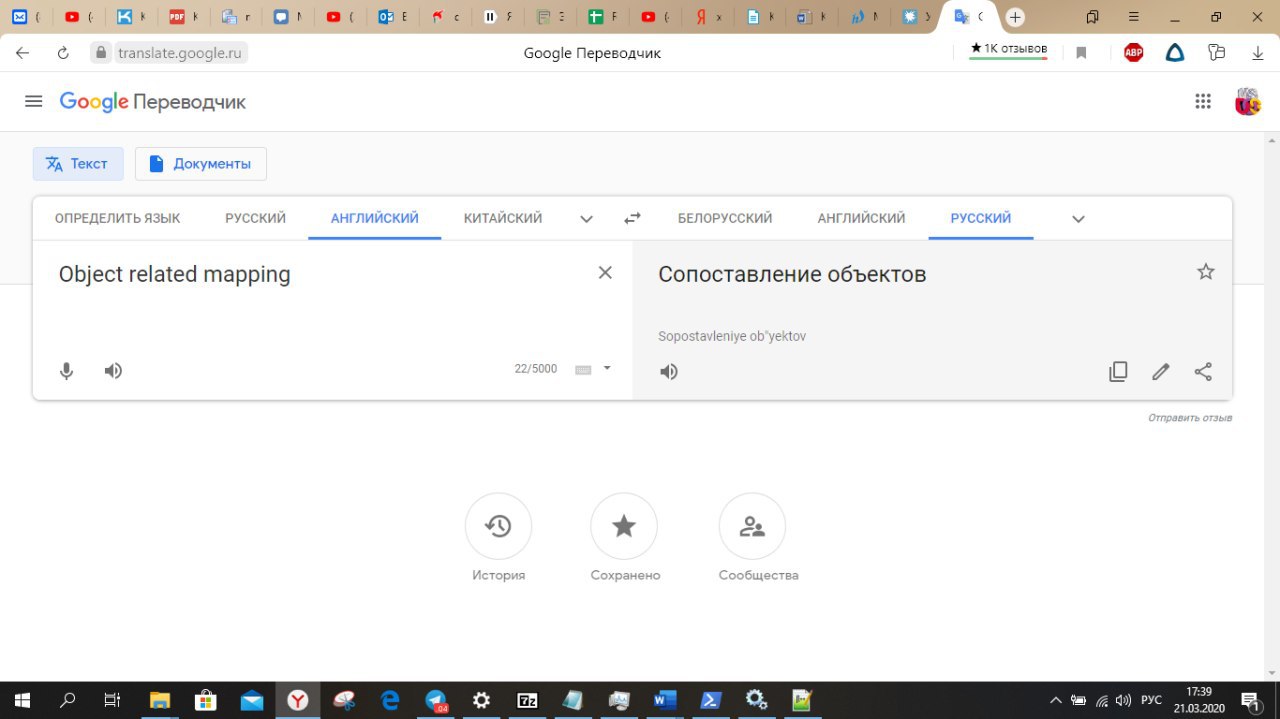The width and height of the screenshot is (1280, 719).
Task: Save translation with star icon
Action: pyautogui.click(x=1206, y=272)
